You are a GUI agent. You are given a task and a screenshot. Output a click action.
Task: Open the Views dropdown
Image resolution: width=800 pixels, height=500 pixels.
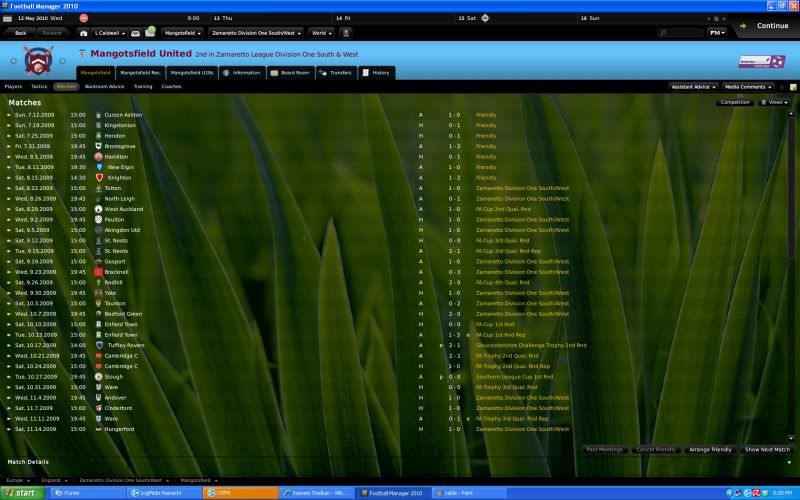[776, 102]
